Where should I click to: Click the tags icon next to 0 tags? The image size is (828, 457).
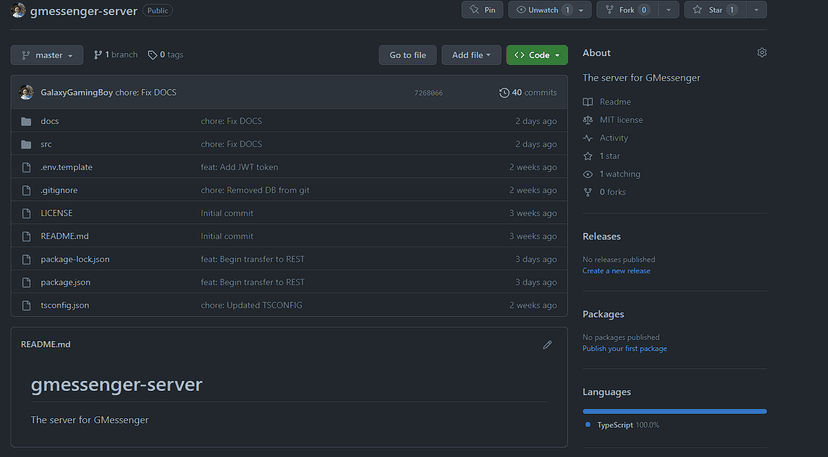(x=152, y=55)
